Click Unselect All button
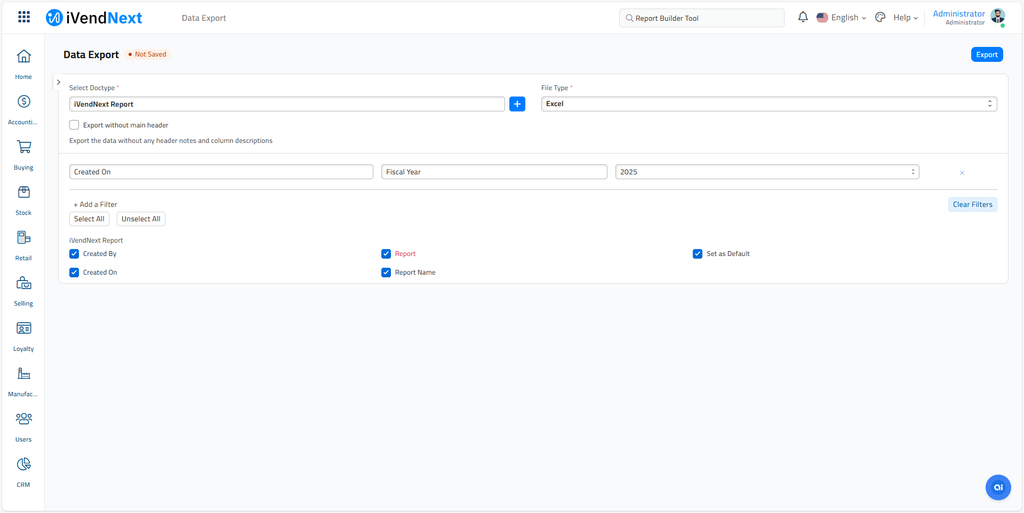The image size is (1024, 513). [140, 219]
